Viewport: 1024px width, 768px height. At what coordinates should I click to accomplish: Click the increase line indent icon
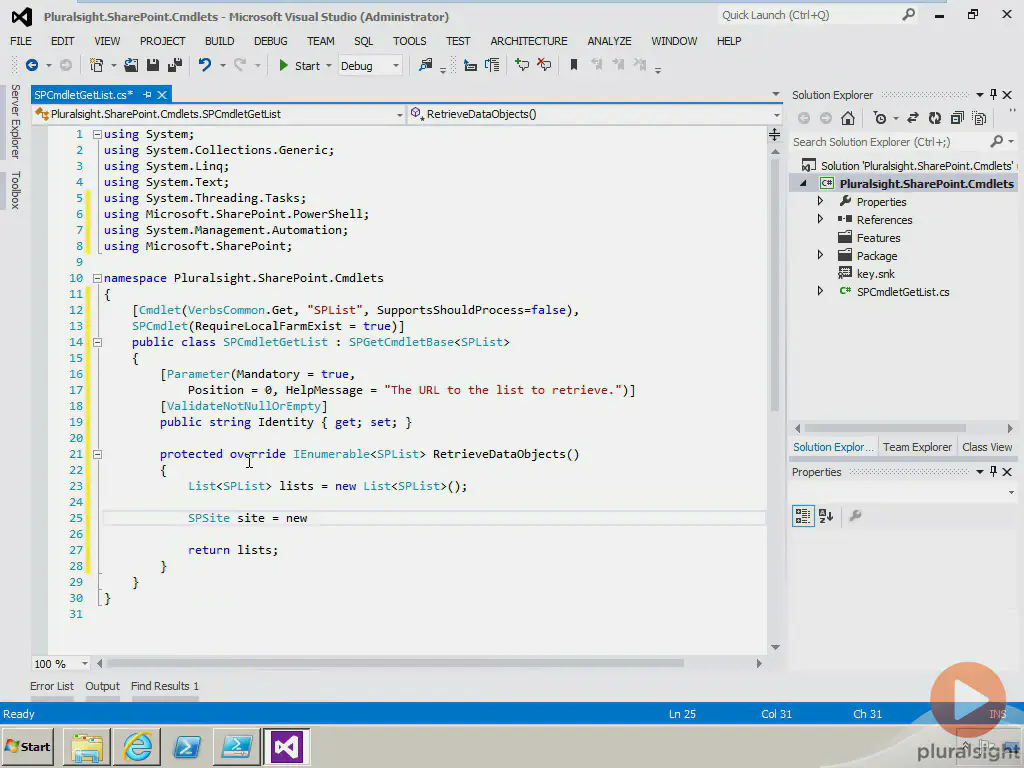tap(492, 65)
